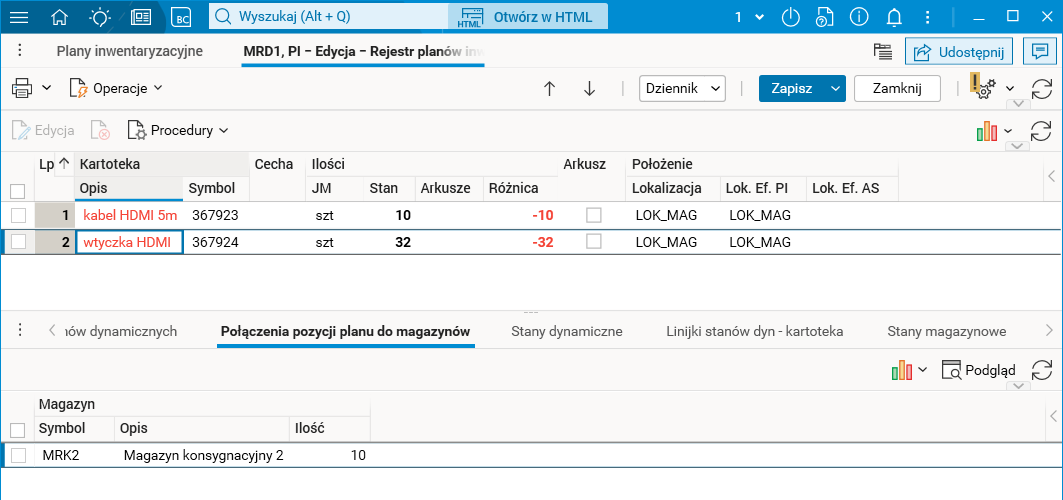Click the wtyczka HDMI cell

[129, 242]
